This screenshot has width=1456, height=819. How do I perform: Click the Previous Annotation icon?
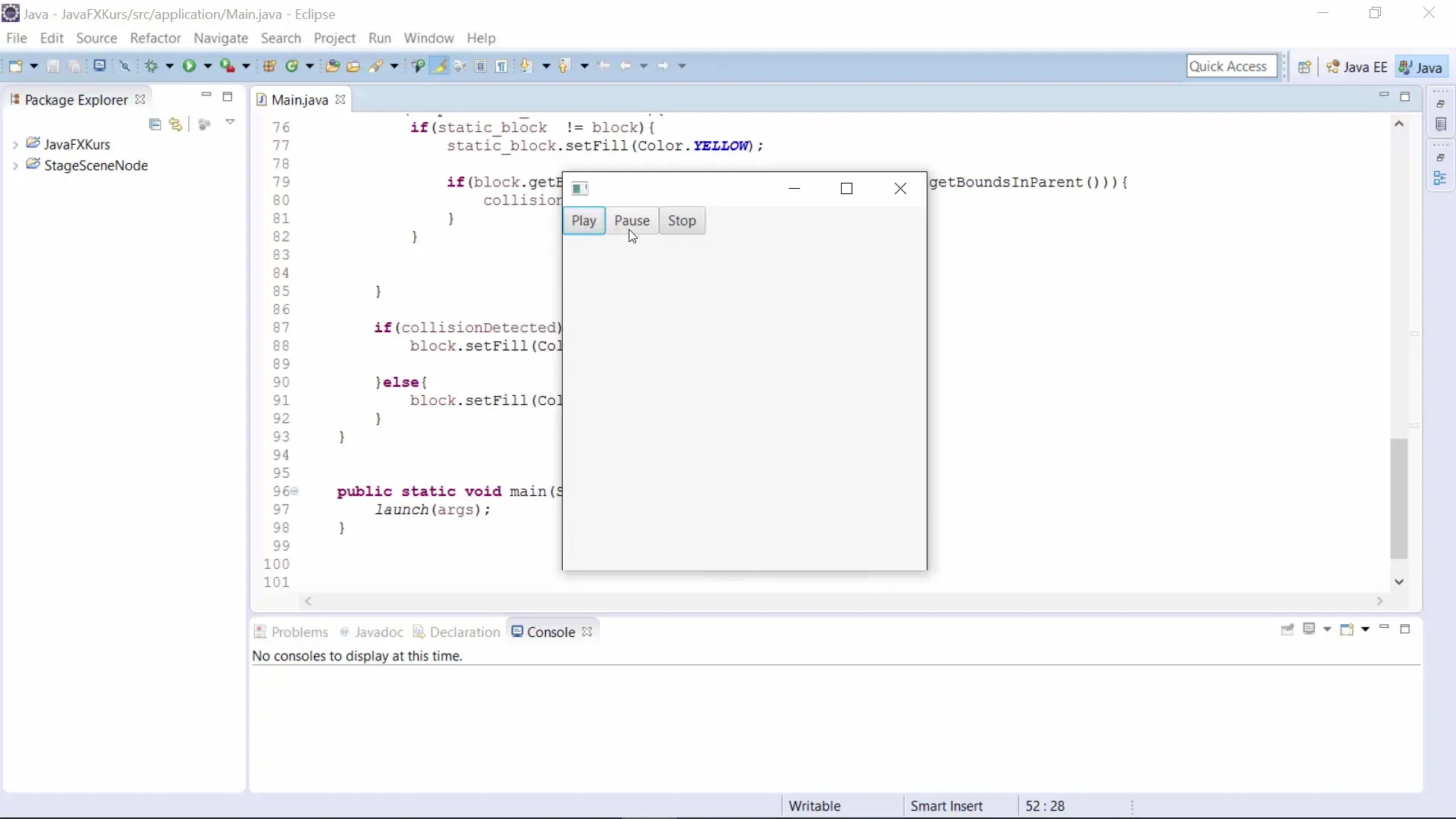(x=564, y=66)
